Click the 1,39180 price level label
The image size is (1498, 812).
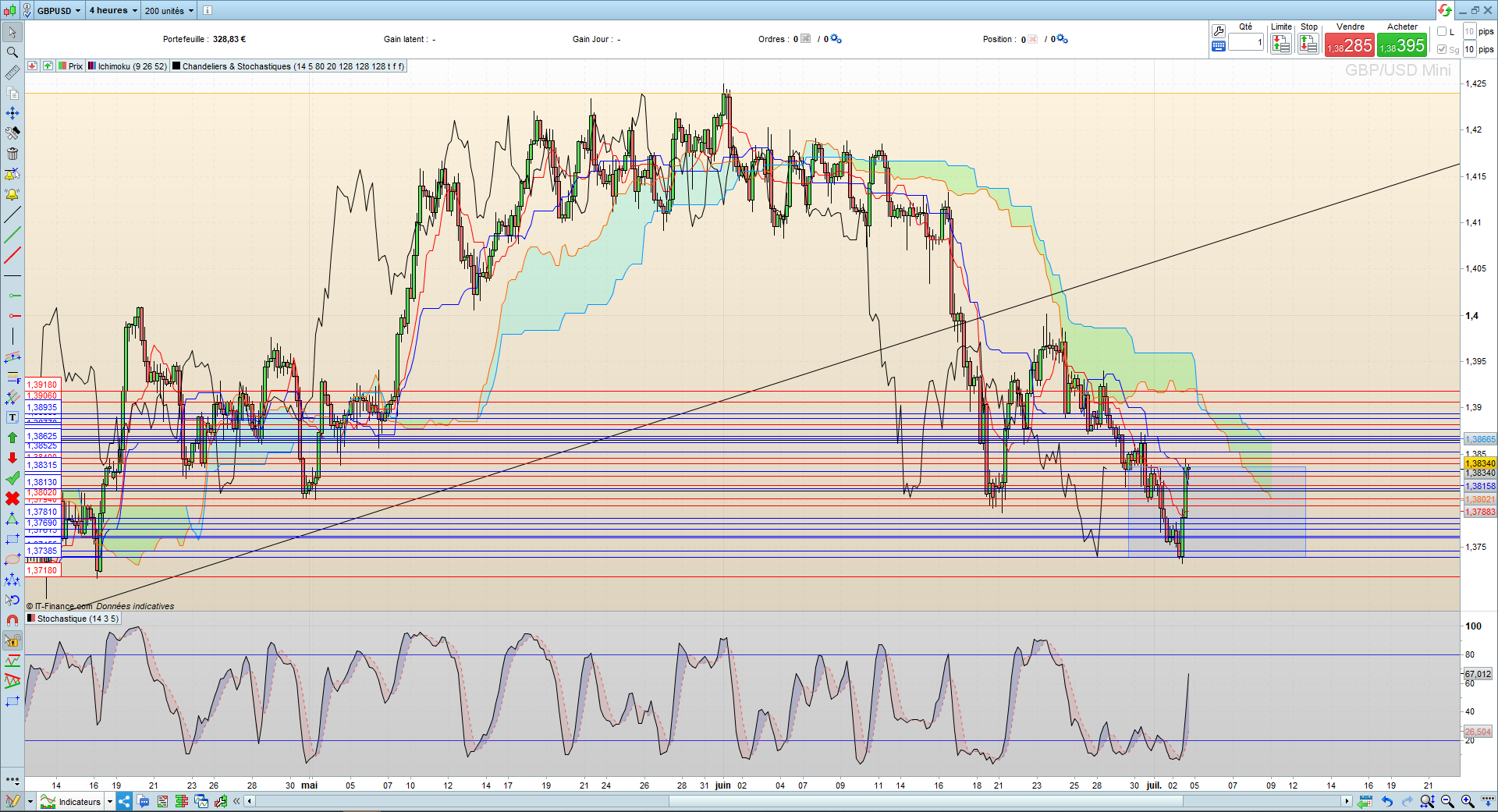tap(42, 385)
